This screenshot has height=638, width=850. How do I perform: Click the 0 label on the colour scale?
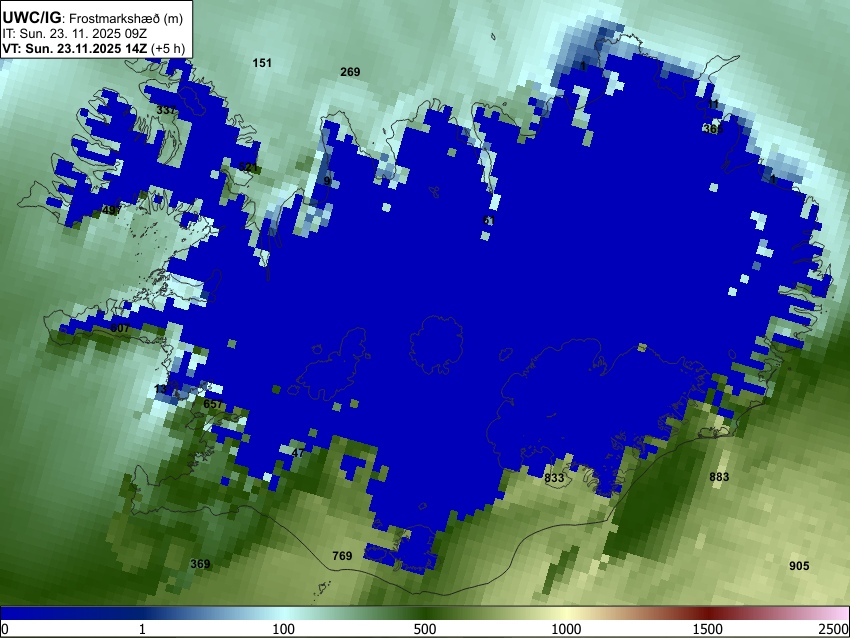coord(5,629)
